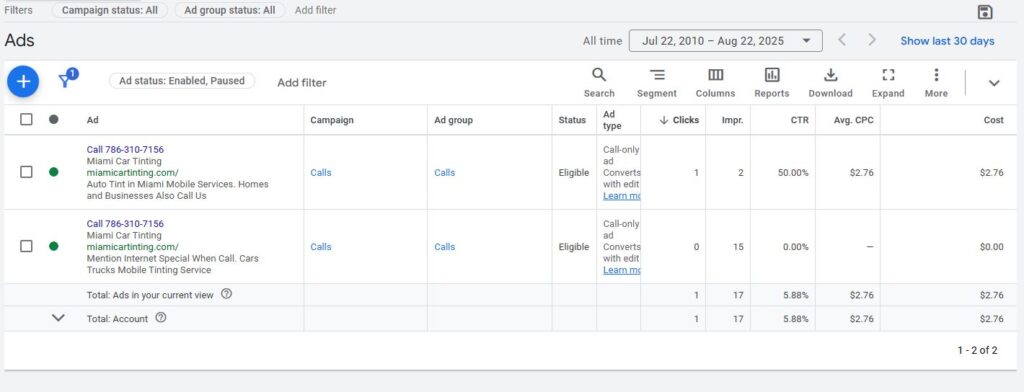Click the 1 - 2 of 2 pagination text

pyautogui.click(x=978, y=350)
